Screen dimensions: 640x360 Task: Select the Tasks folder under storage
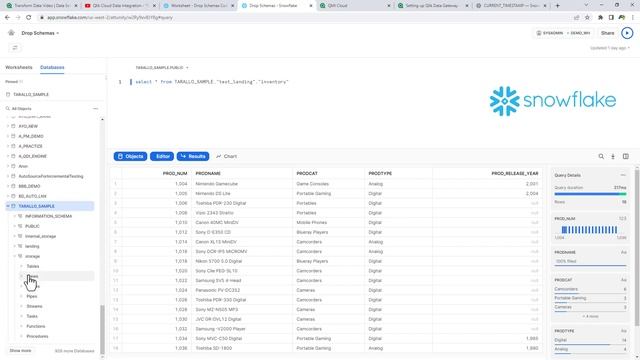click(32, 316)
